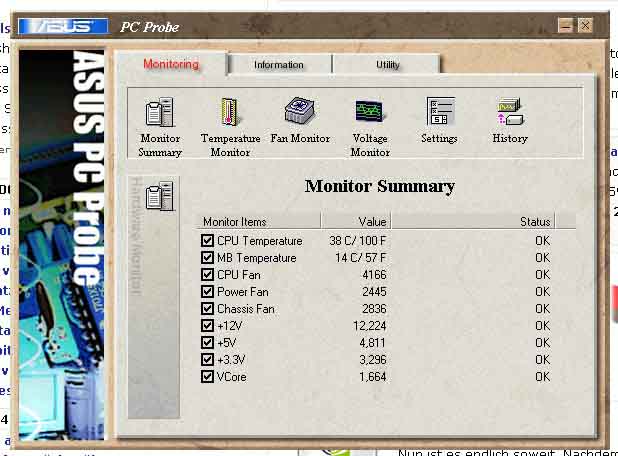Uncheck the MB Temperature checkbox
This screenshot has width=618, height=456.
(x=207, y=257)
